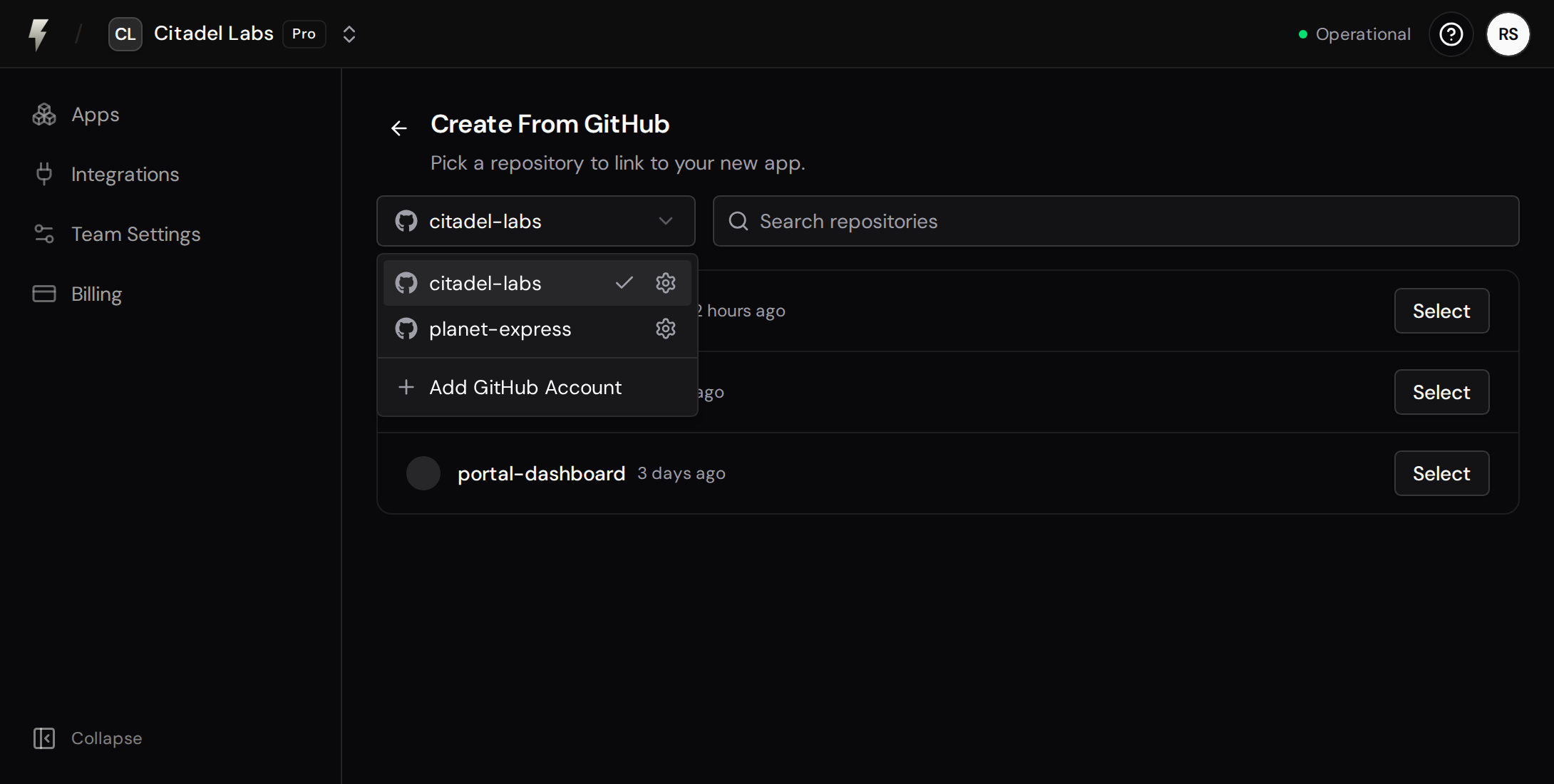
Task: Choose citadel-labs in the account list
Action: pyautogui.click(x=537, y=283)
